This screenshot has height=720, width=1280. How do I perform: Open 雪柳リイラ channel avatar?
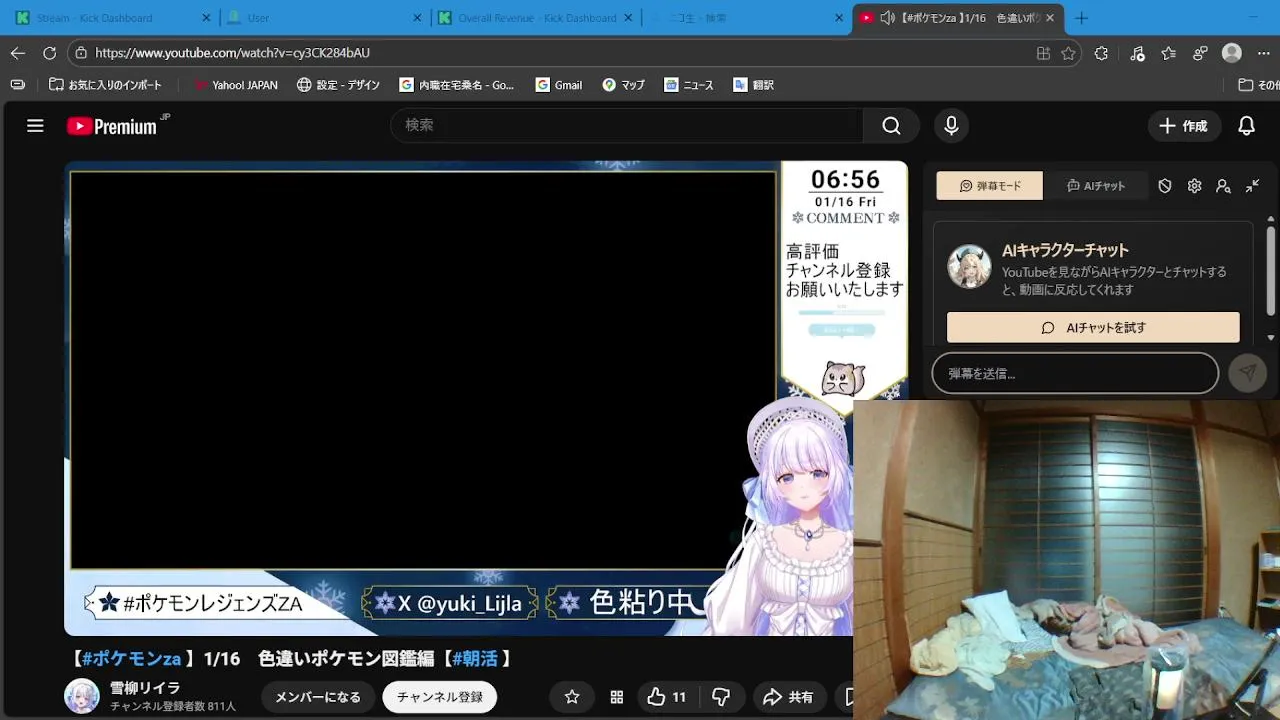tap(82, 696)
